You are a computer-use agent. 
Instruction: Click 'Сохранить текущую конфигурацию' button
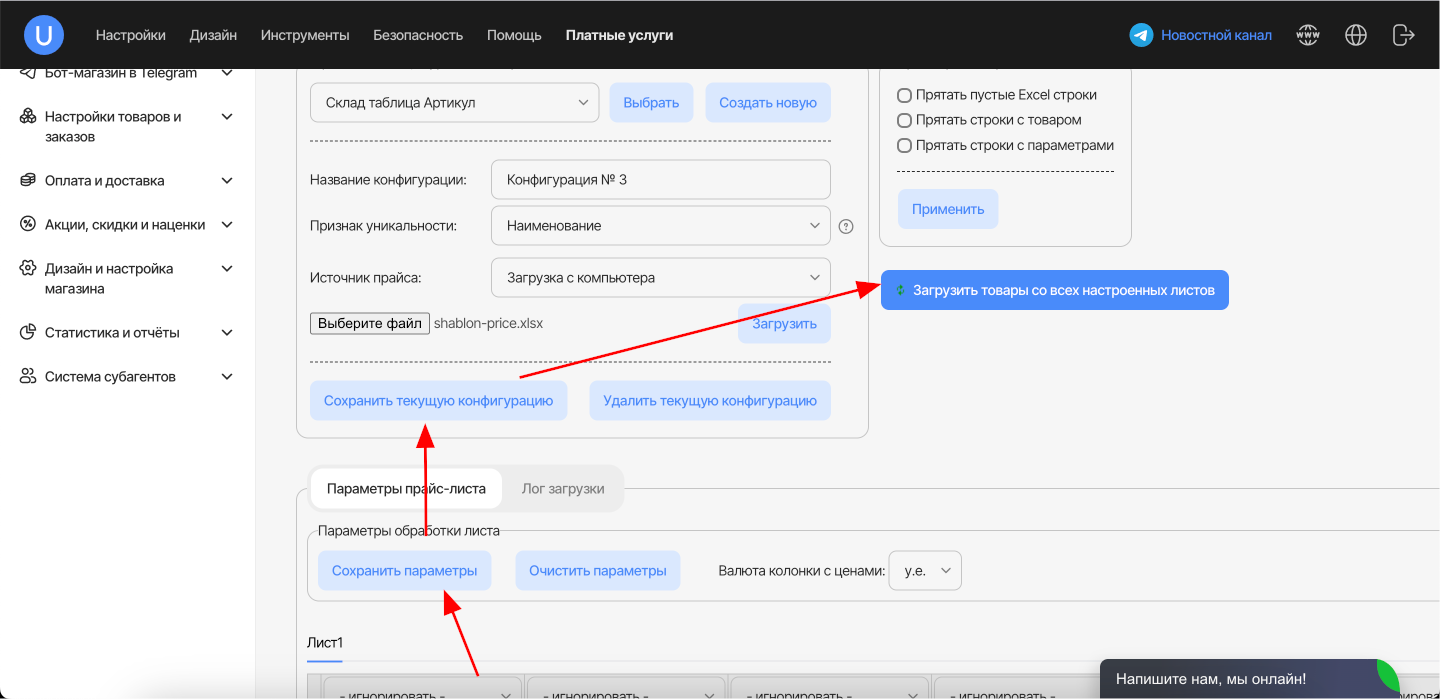[438, 401]
